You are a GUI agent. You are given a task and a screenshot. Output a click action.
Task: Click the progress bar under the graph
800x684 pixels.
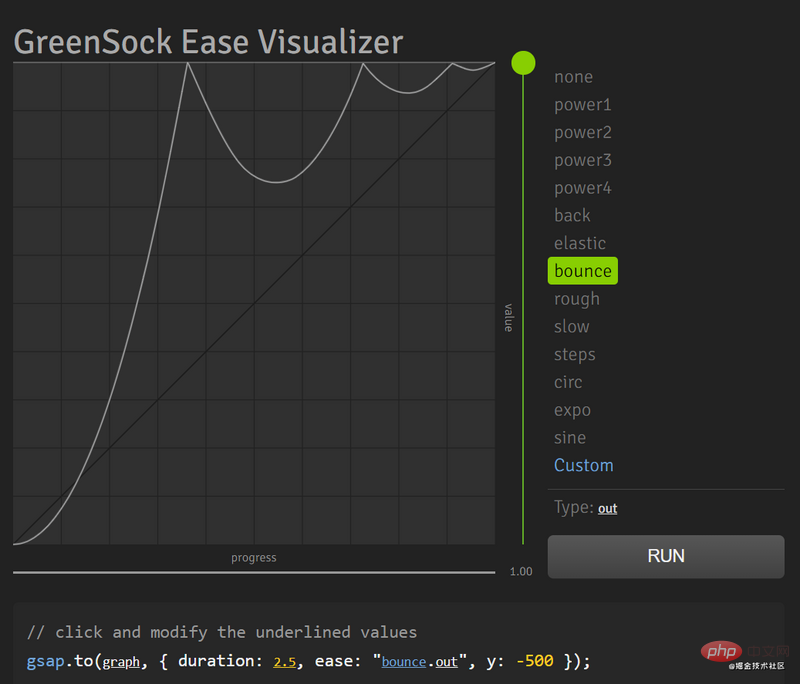point(254,573)
